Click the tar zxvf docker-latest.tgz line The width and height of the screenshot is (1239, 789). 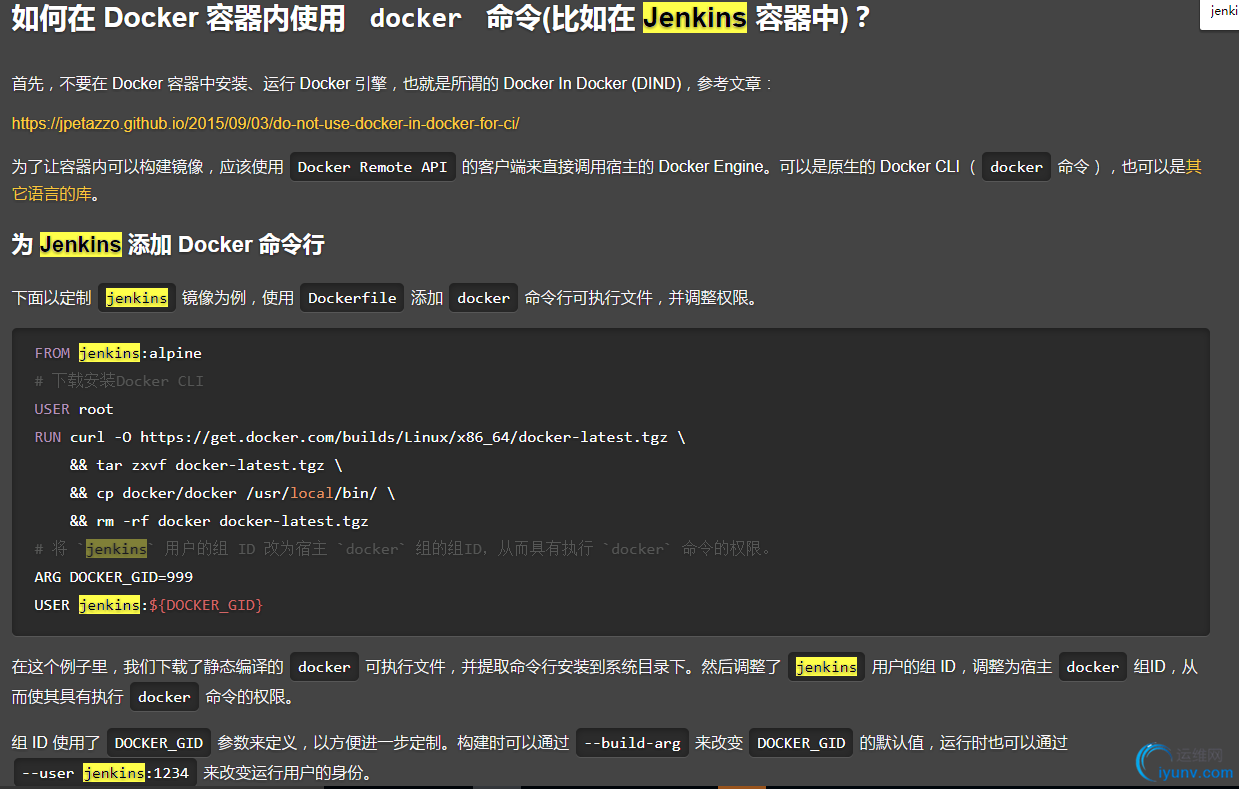coord(206,465)
